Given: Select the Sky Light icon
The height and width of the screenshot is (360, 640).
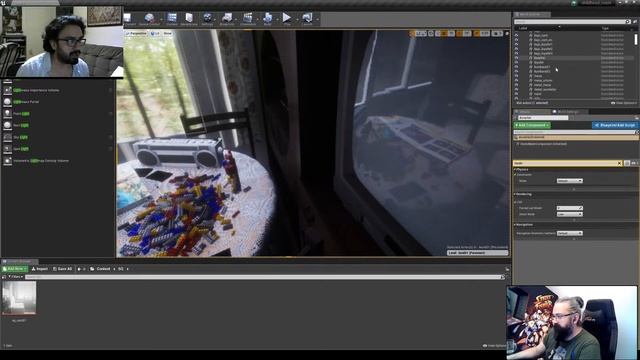Looking at the screenshot, I should 7,137.
